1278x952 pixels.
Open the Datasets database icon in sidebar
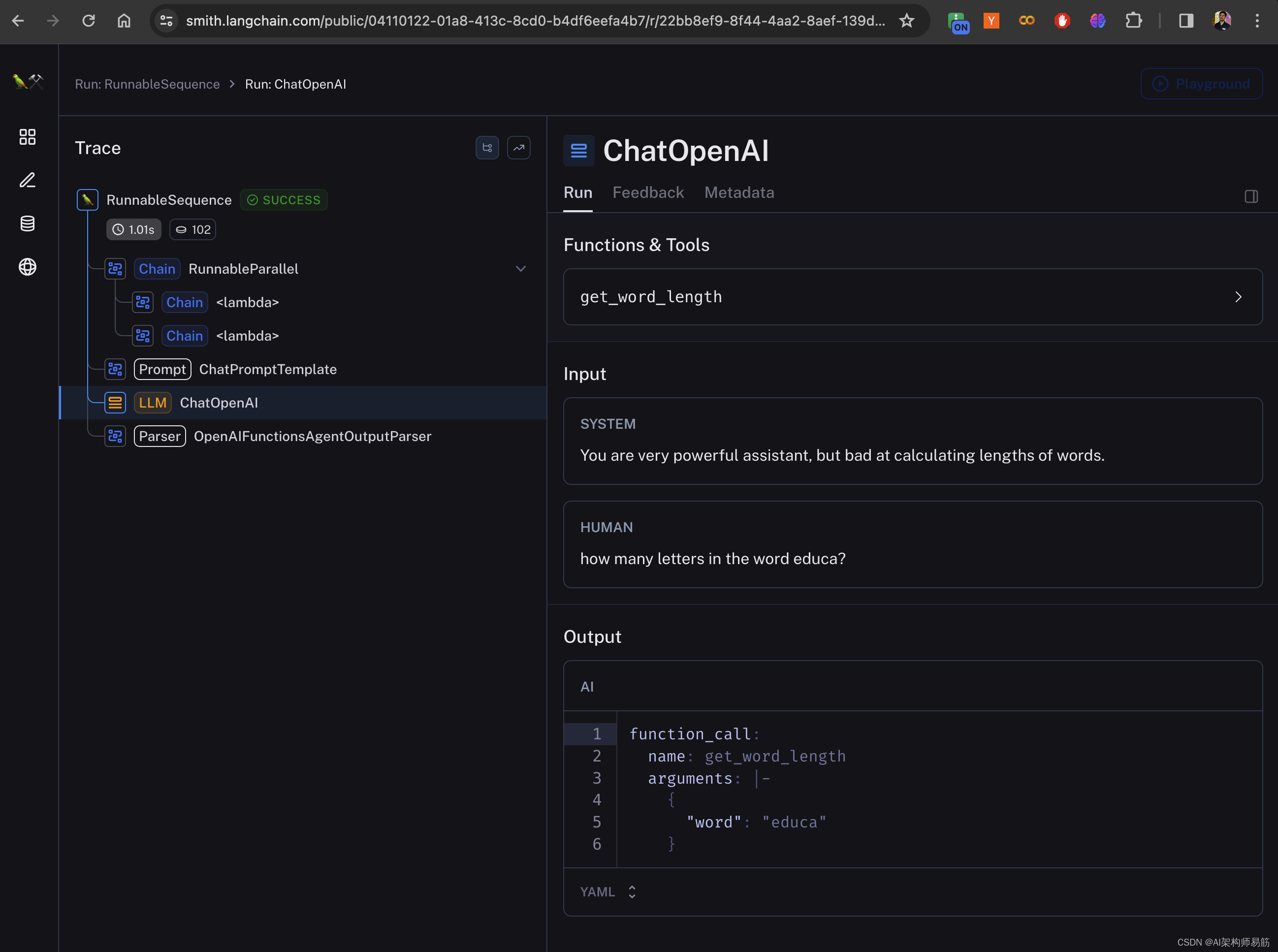click(x=28, y=223)
